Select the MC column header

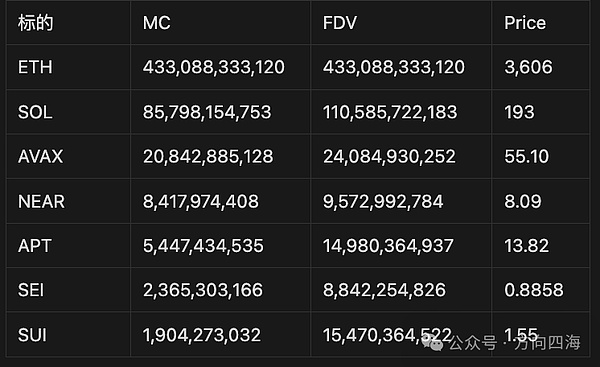pyautogui.click(x=157, y=23)
